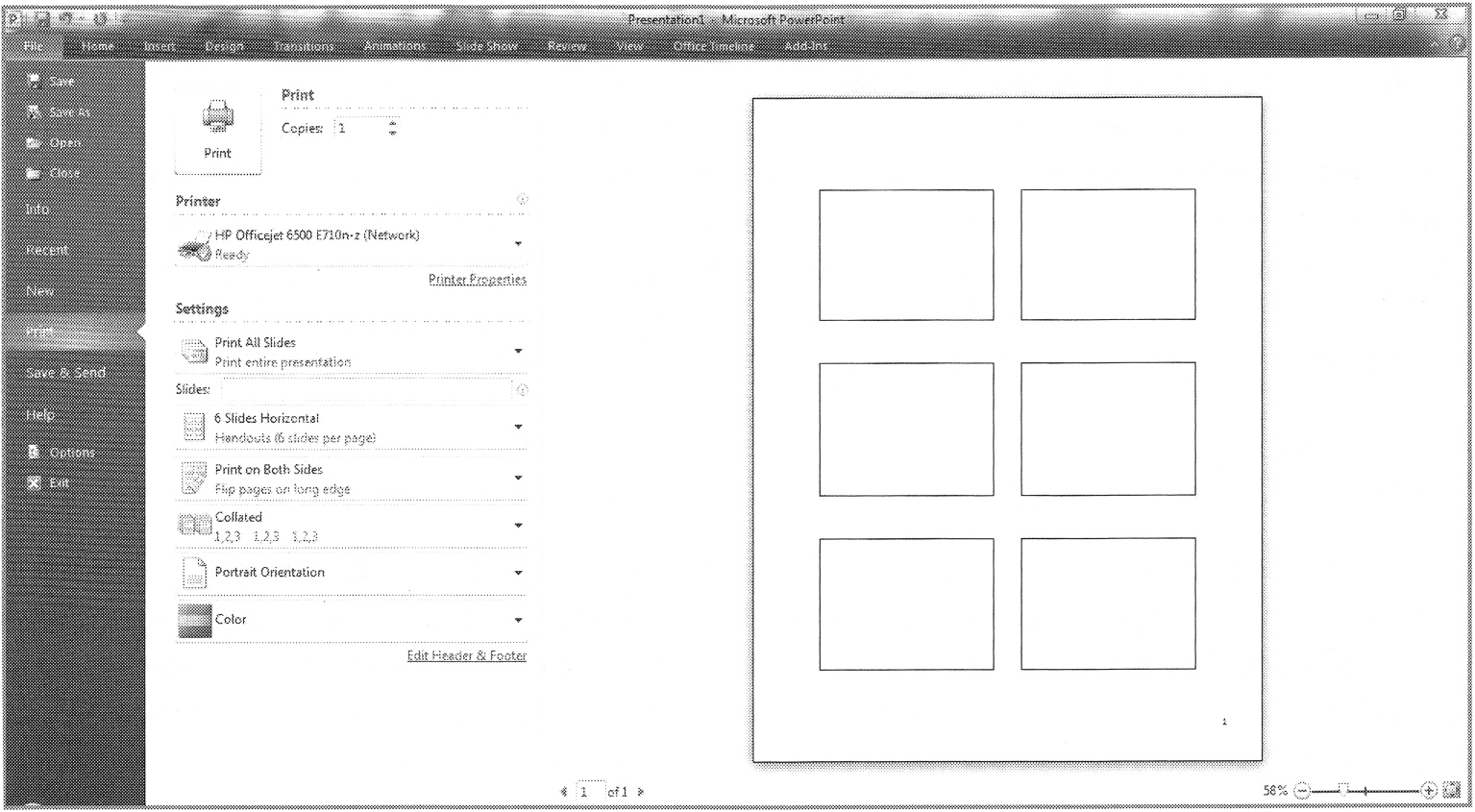Open the Collated dropdown
Screen dimensions: 1475x812
click(x=352, y=526)
